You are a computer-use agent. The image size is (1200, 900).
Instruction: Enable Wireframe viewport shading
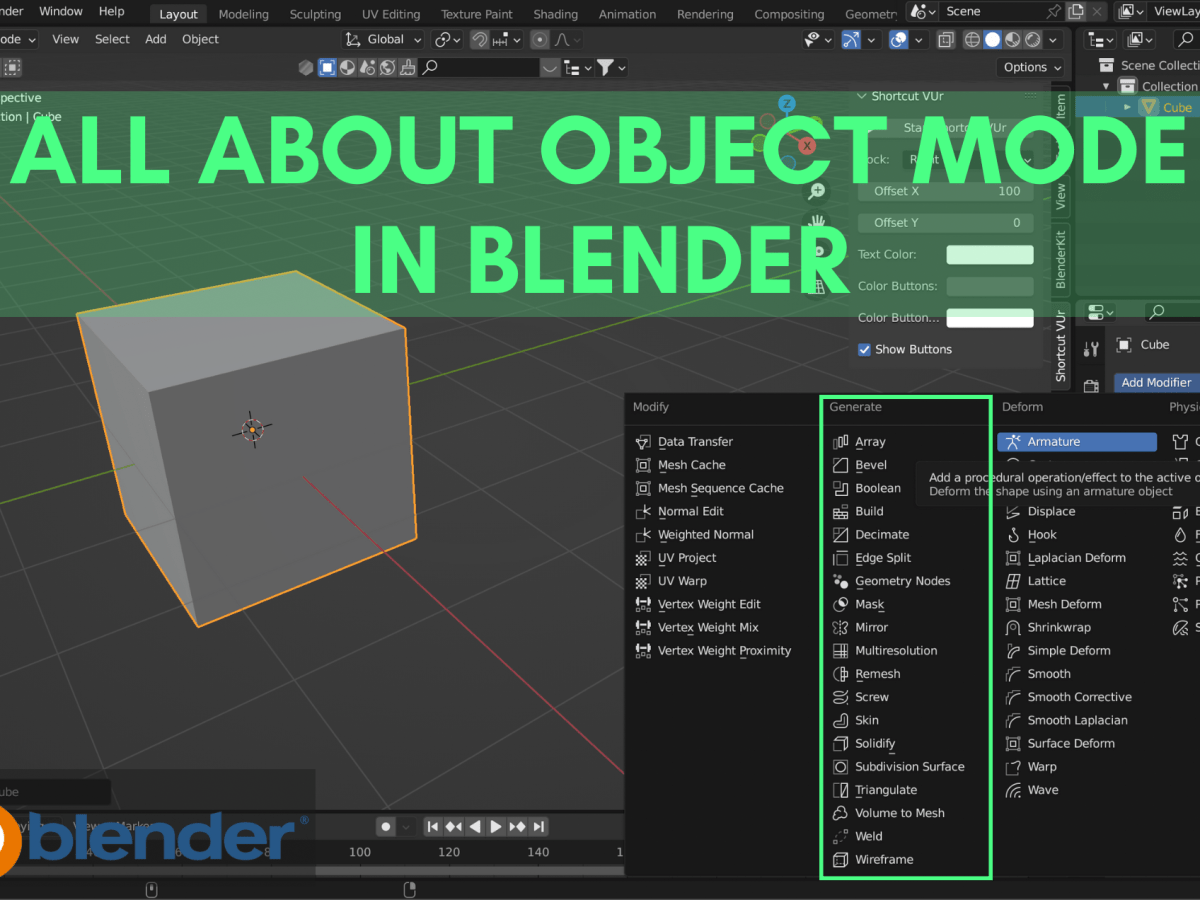972,40
